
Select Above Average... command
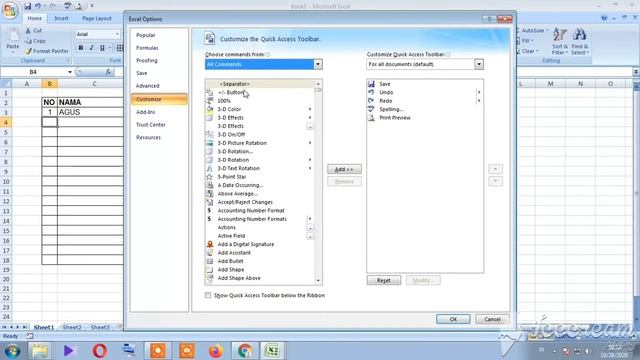260,193
